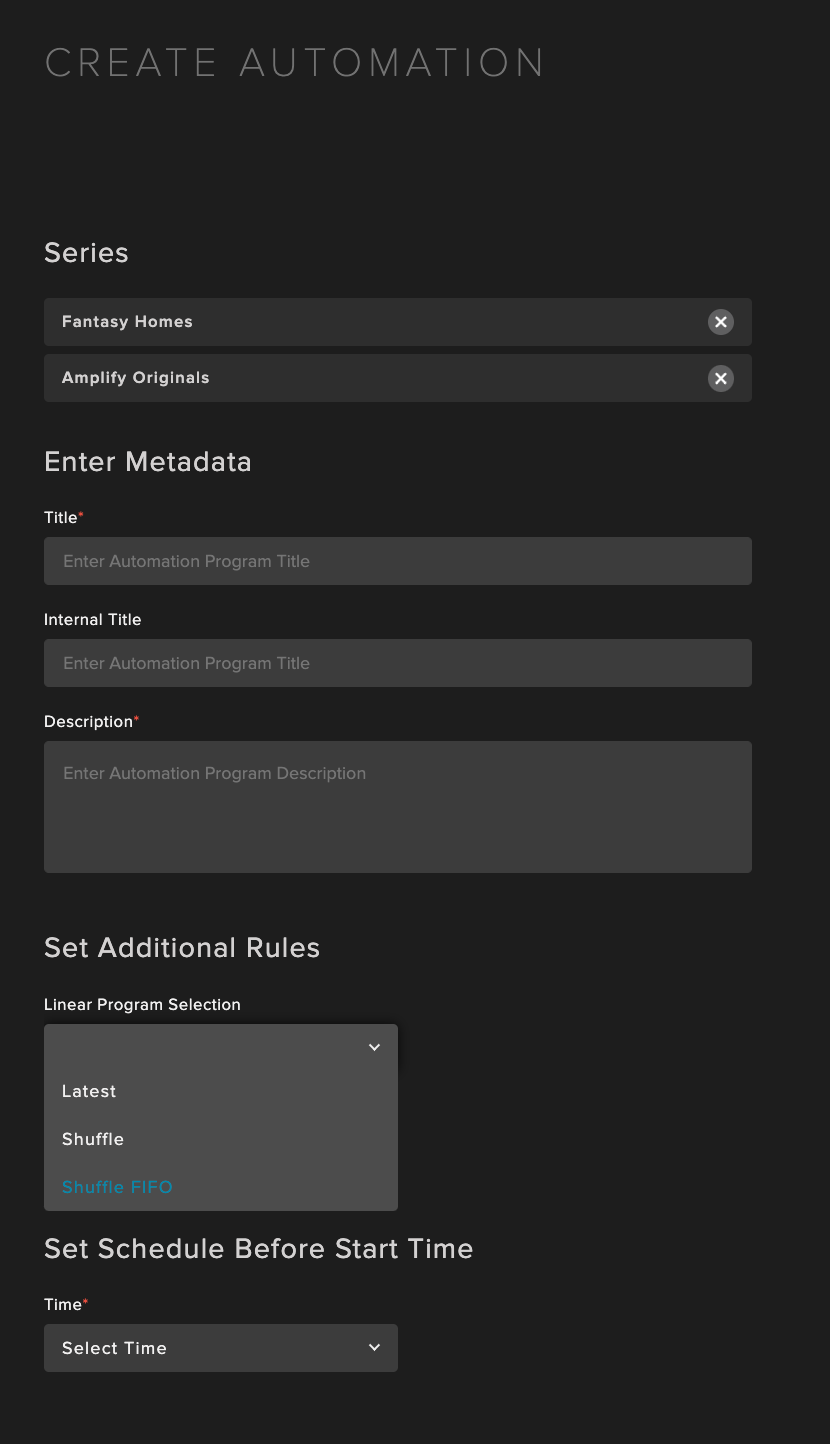Click into the Description text area
The height and width of the screenshot is (1444, 830).
pos(398,807)
